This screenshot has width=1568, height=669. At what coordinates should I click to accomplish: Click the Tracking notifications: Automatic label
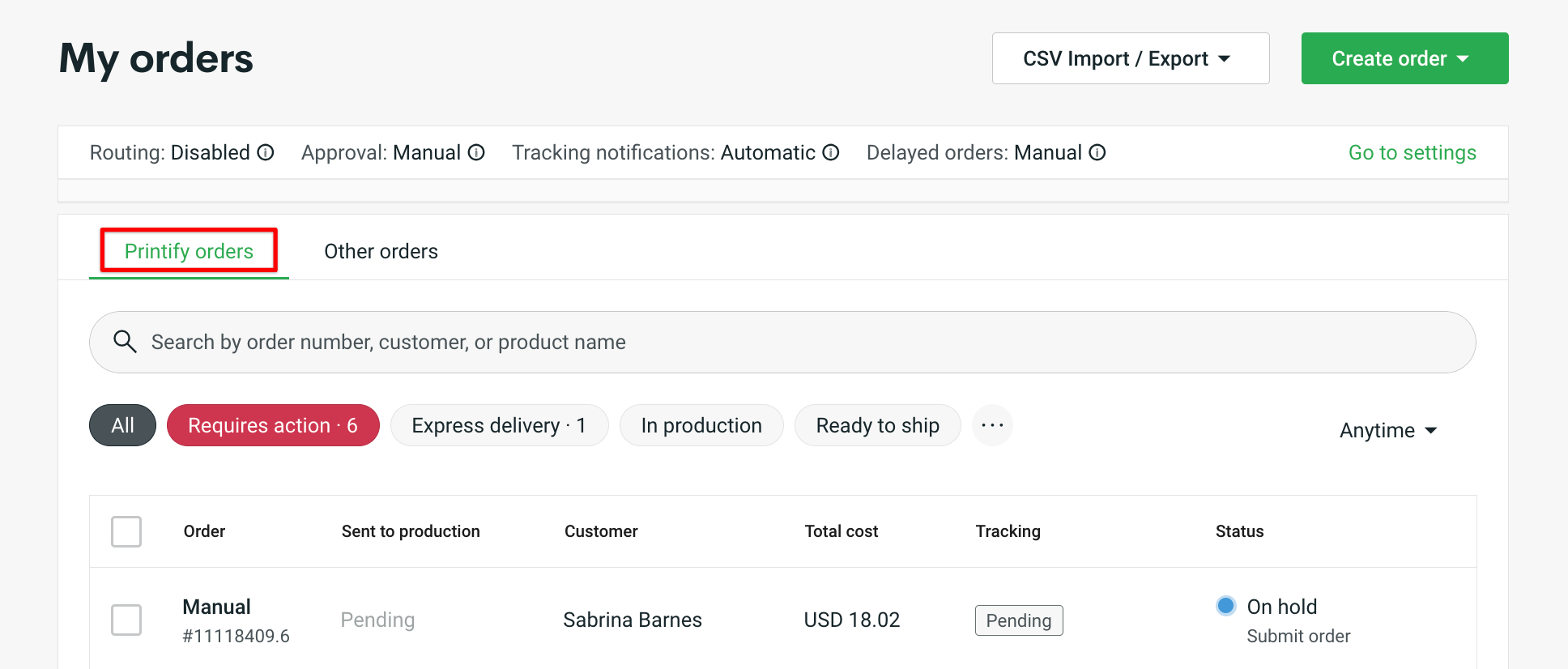664,152
